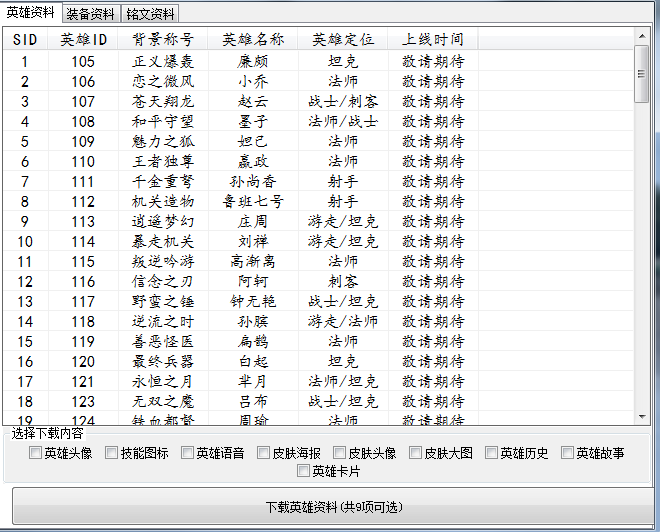Click the scrollbar down arrow
The width and height of the screenshot is (660, 532).
tap(642, 415)
